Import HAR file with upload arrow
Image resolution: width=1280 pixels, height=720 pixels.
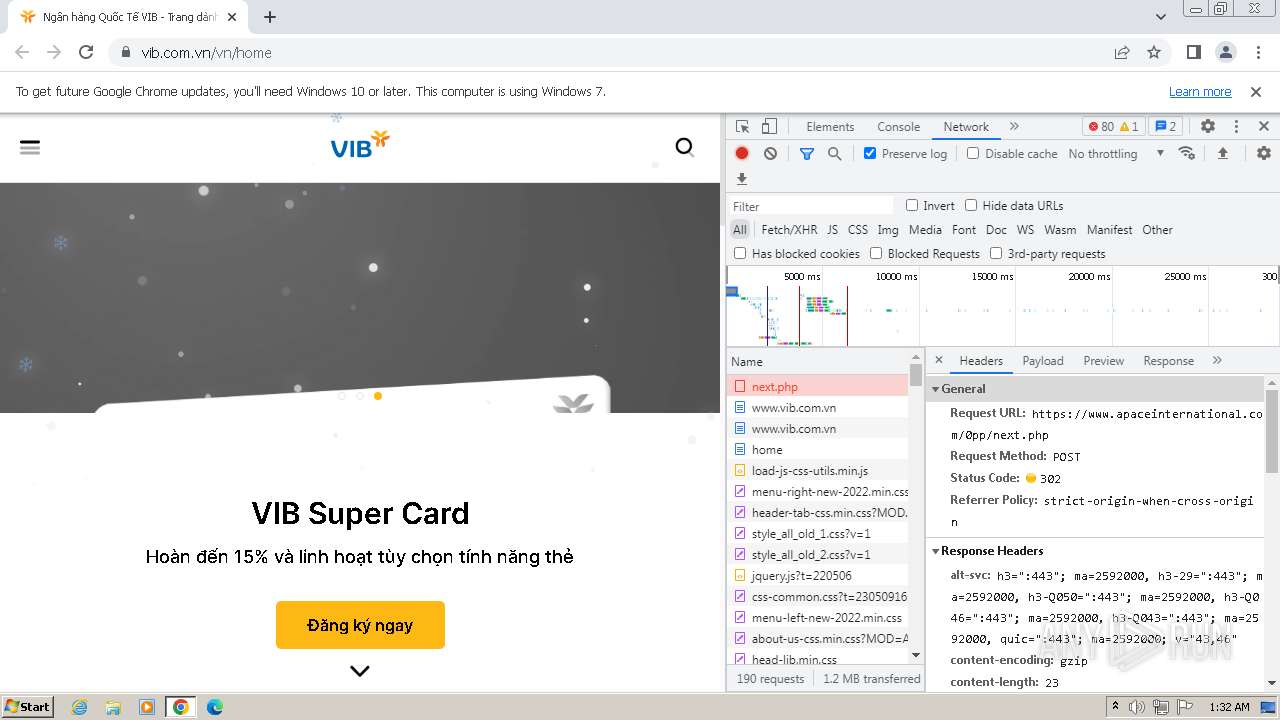pyautogui.click(x=1222, y=153)
